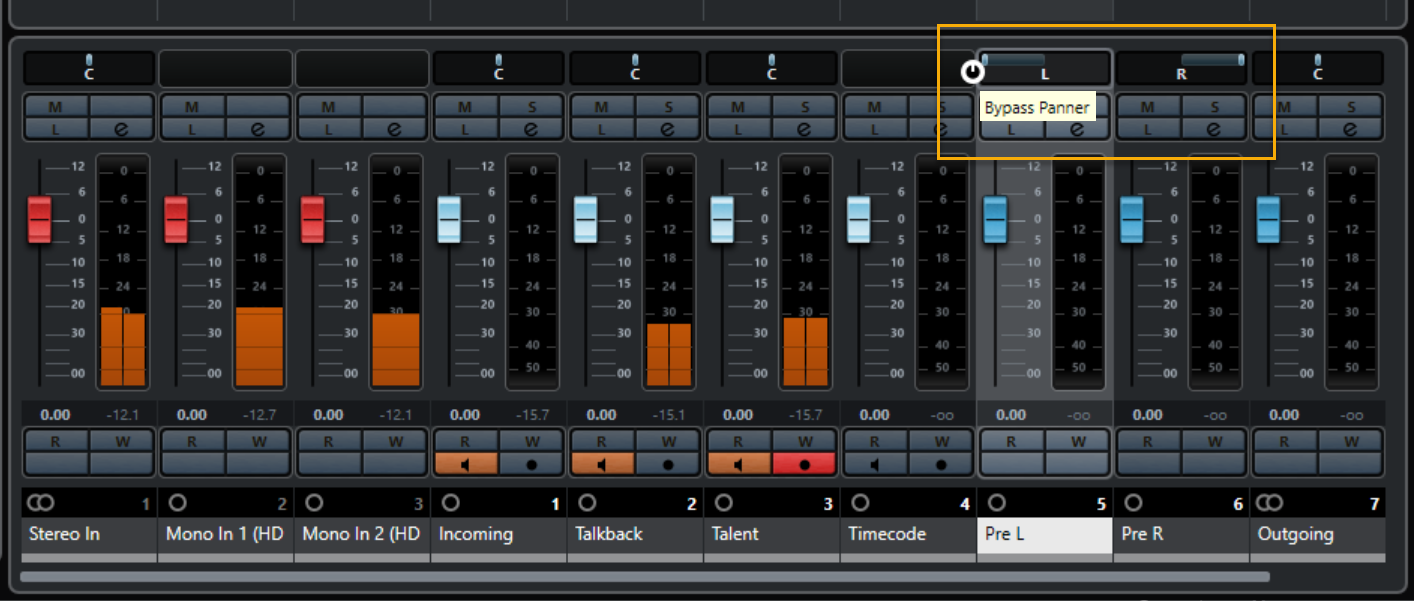Click the record enable dot on Talkback

click(668, 464)
